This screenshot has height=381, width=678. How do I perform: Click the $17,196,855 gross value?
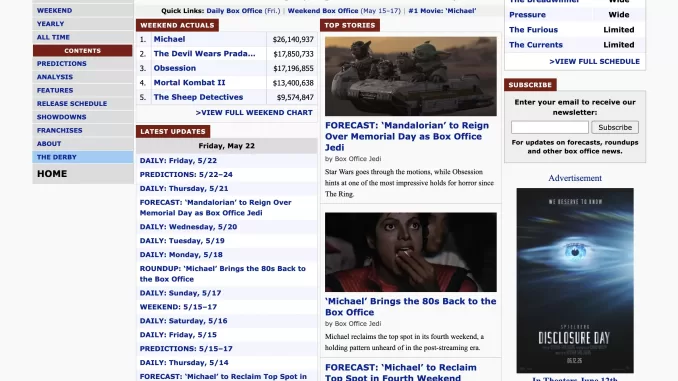(x=293, y=68)
